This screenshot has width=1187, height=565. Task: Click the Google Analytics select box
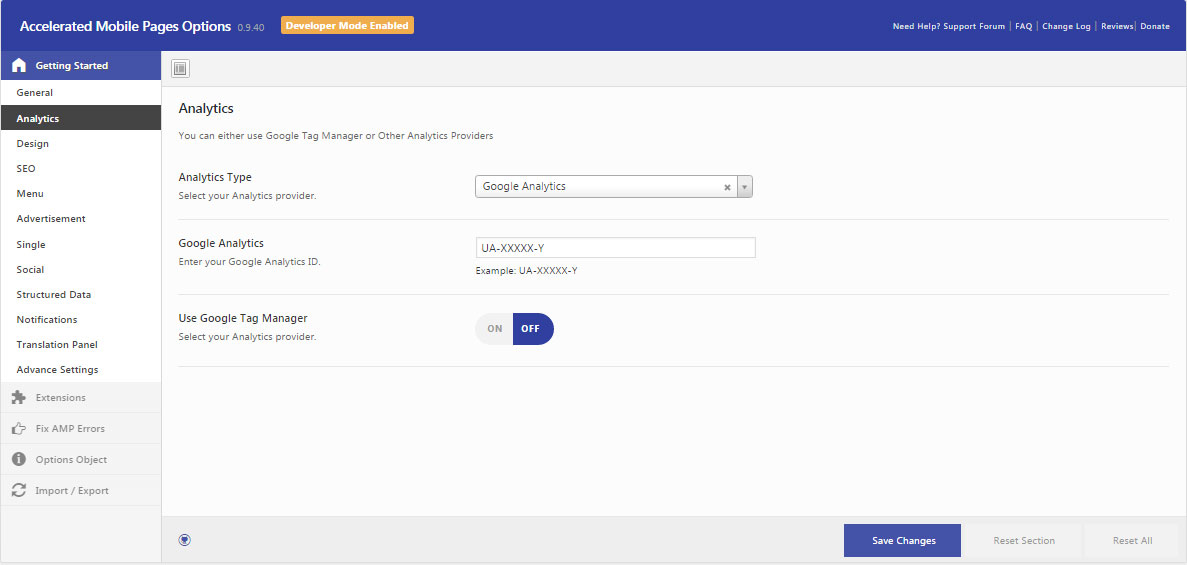pyautogui.click(x=613, y=186)
